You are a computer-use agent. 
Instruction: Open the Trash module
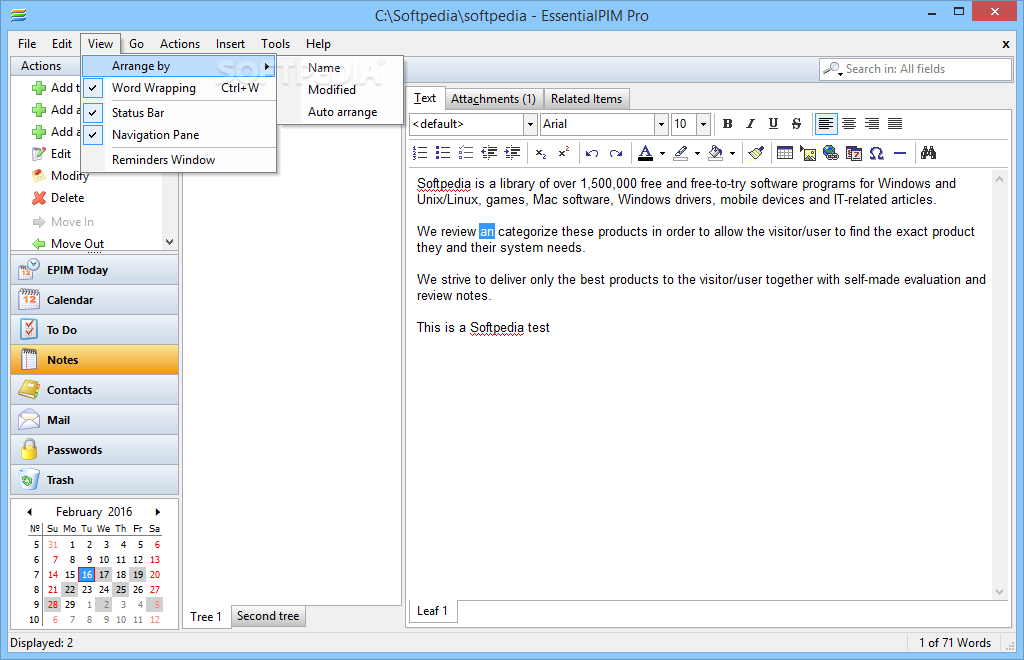(95, 480)
